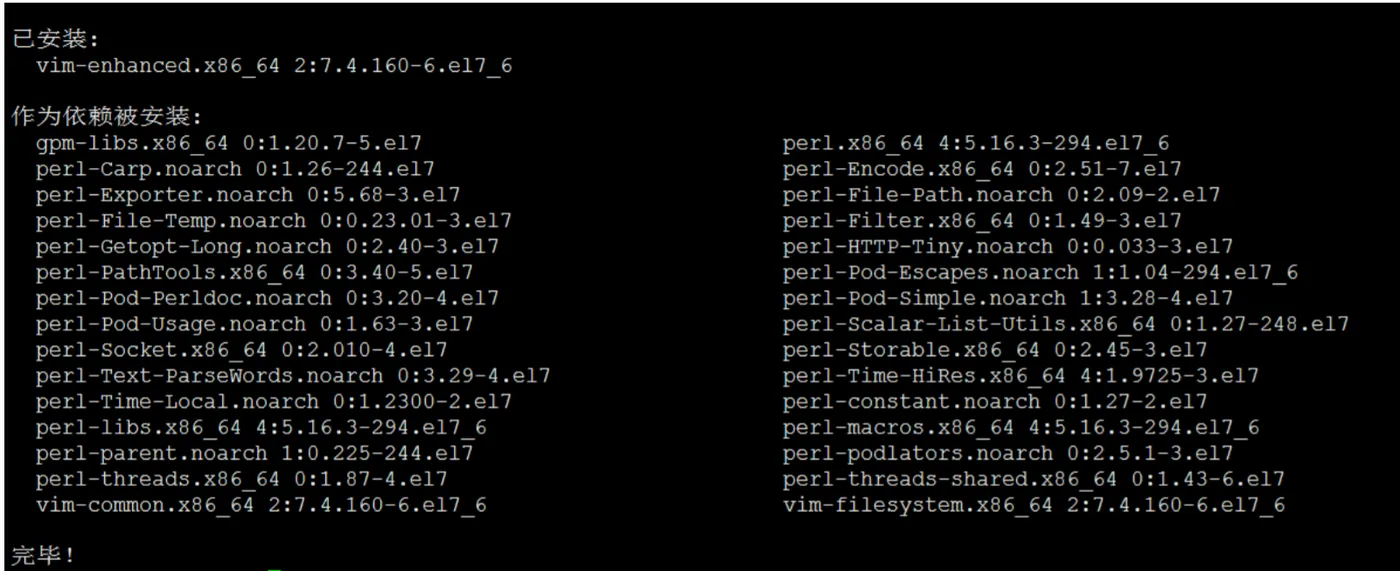The image size is (1400, 571).
Task: Click the perl-Carp.noarch package text
Action: point(234,169)
